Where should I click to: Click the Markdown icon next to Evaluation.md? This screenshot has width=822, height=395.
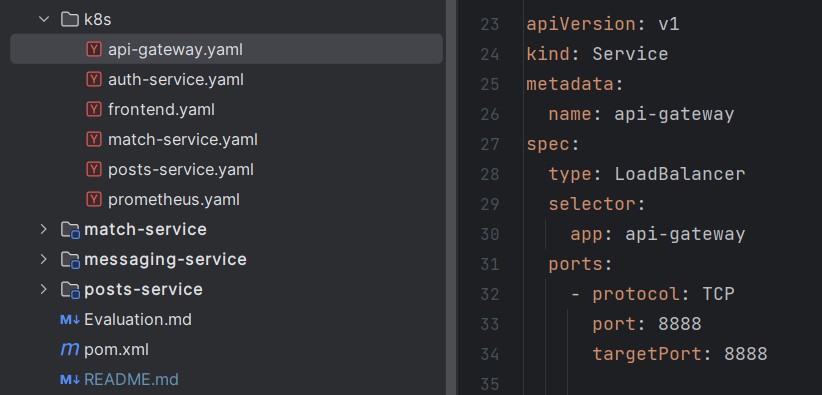pos(70,319)
